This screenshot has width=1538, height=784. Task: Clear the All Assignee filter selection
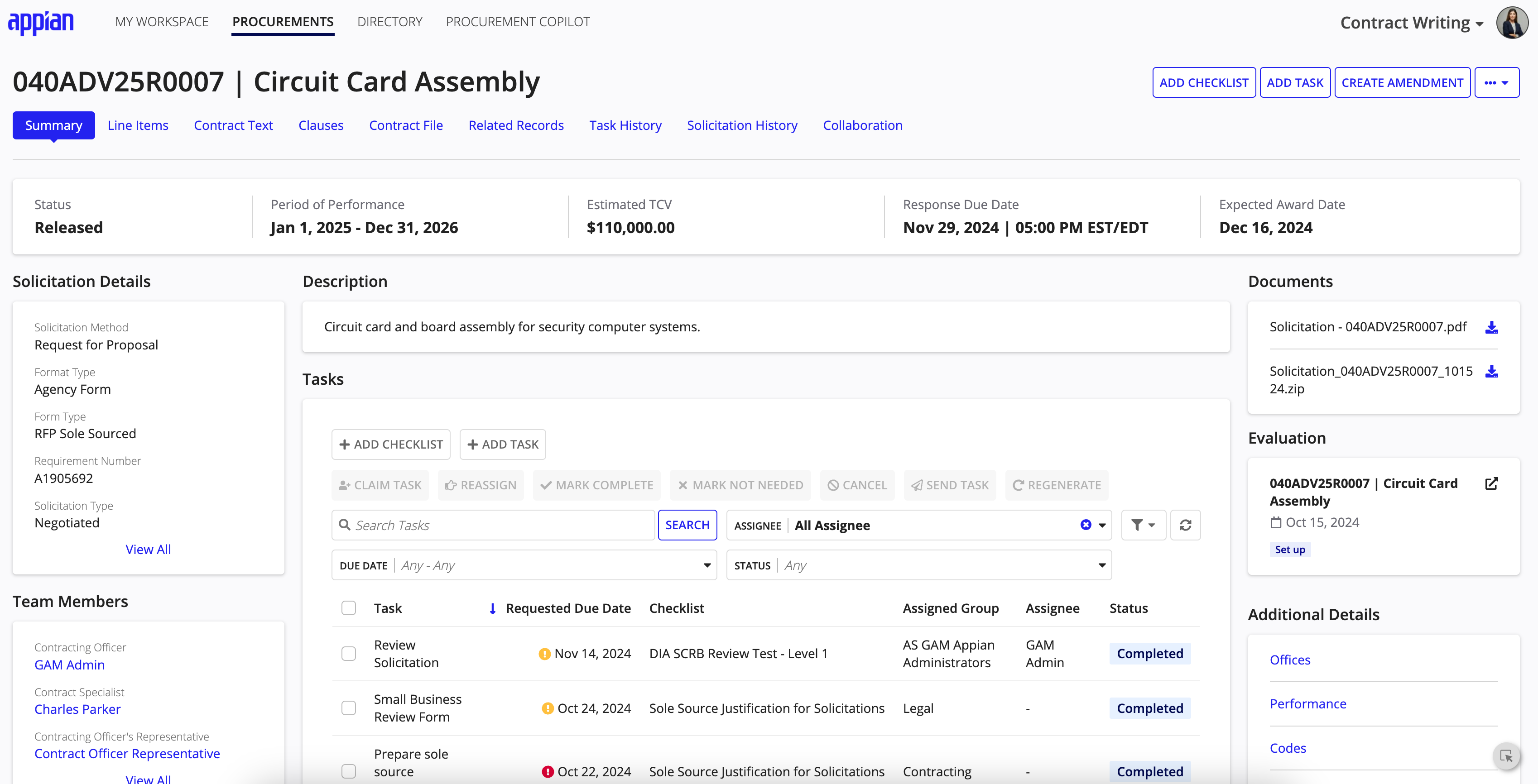tap(1086, 525)
